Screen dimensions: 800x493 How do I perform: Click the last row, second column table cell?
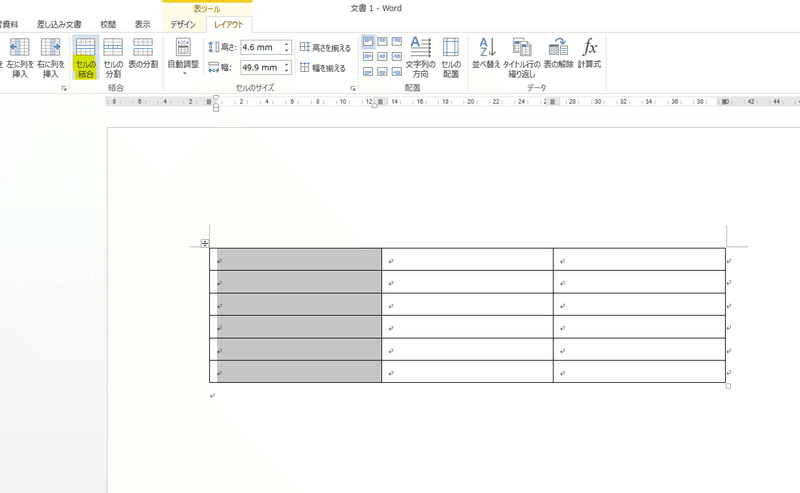[467, 372]
